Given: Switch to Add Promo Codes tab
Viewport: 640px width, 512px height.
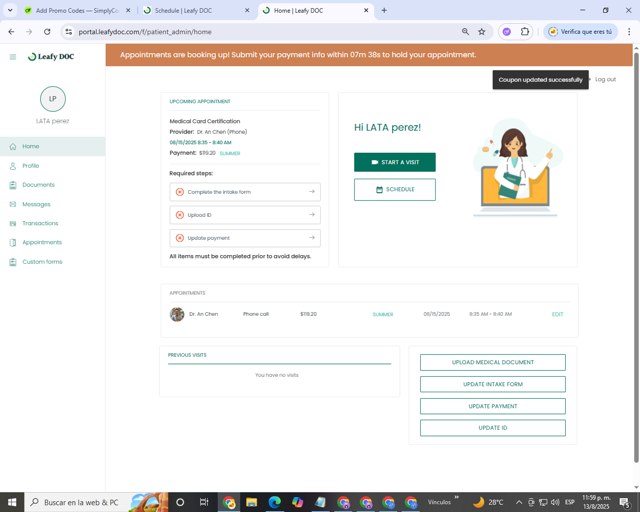Looking at the screenshot, I should pos(77,11).
